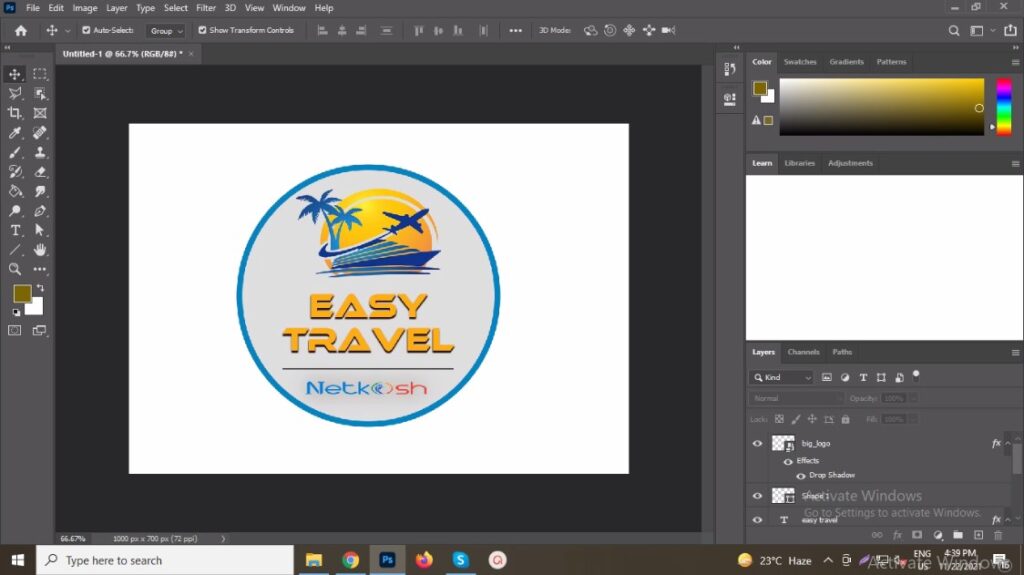Hide the big_logo layer
Image resolution: width=1024 pixels, height=575 pixels.
coord(758,444)
